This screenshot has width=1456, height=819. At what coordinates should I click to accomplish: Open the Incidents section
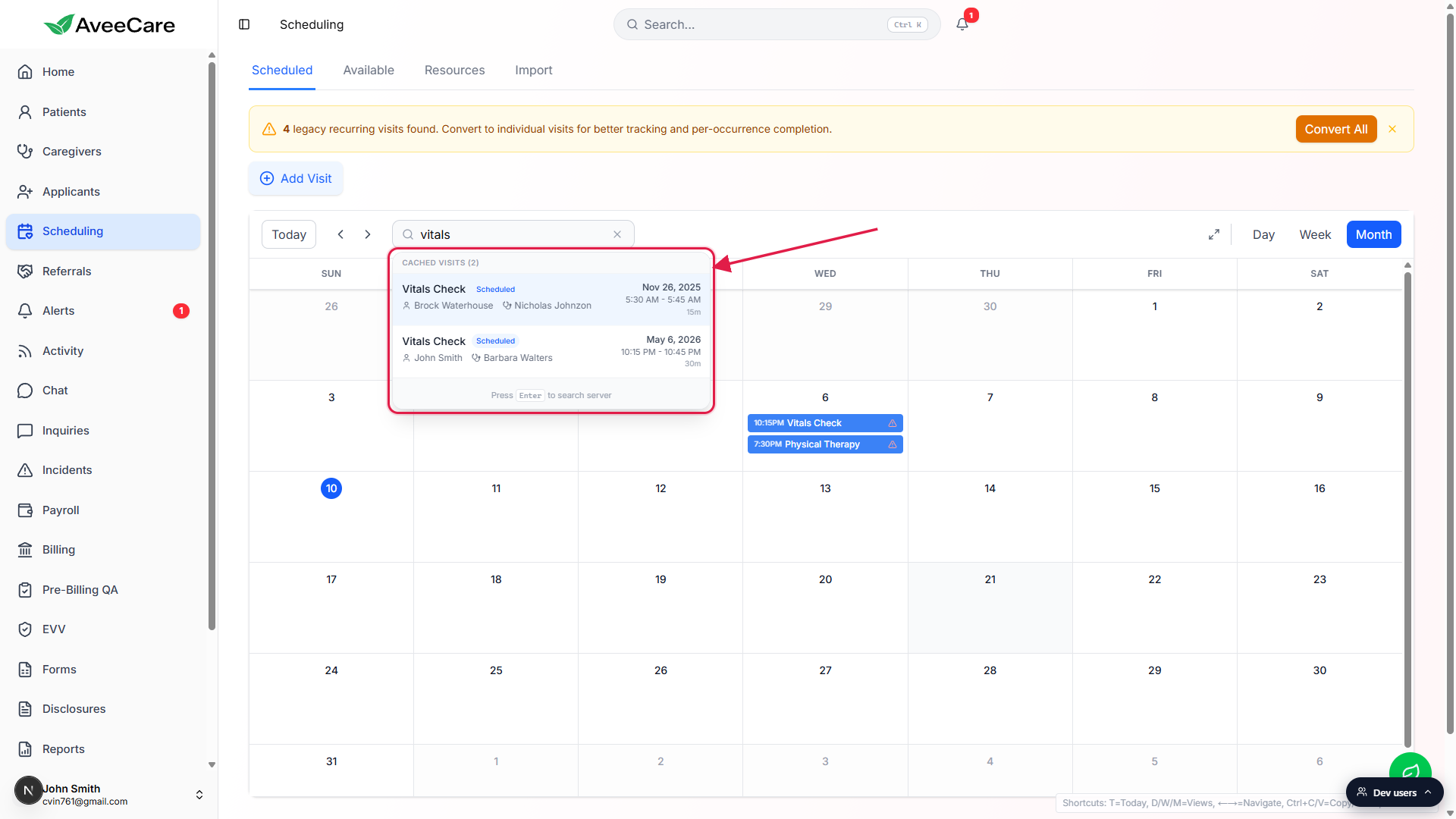(103, 470)
